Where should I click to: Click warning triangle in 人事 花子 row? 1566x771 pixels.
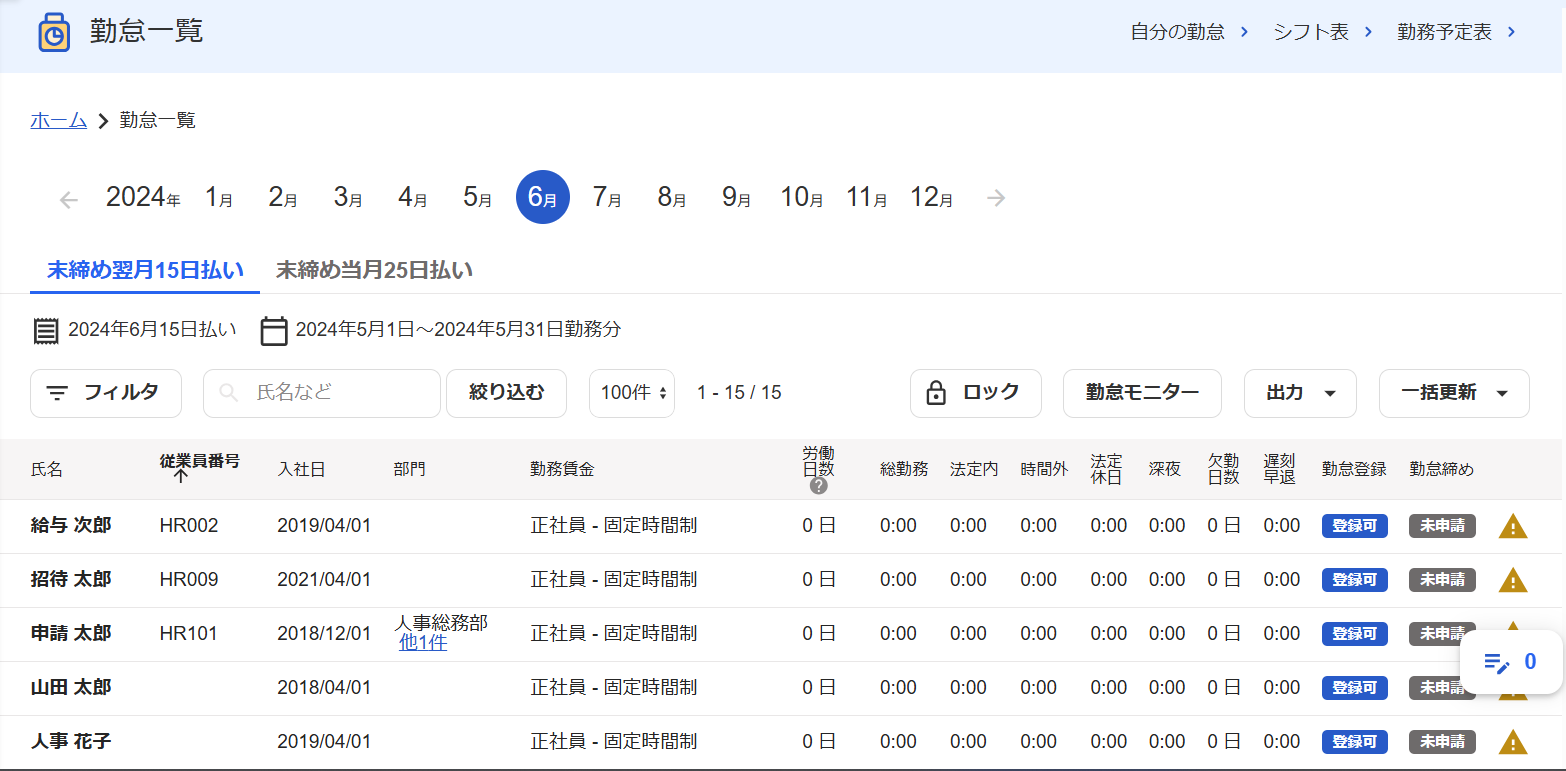pyautogui.click(x=1513, y=742)
